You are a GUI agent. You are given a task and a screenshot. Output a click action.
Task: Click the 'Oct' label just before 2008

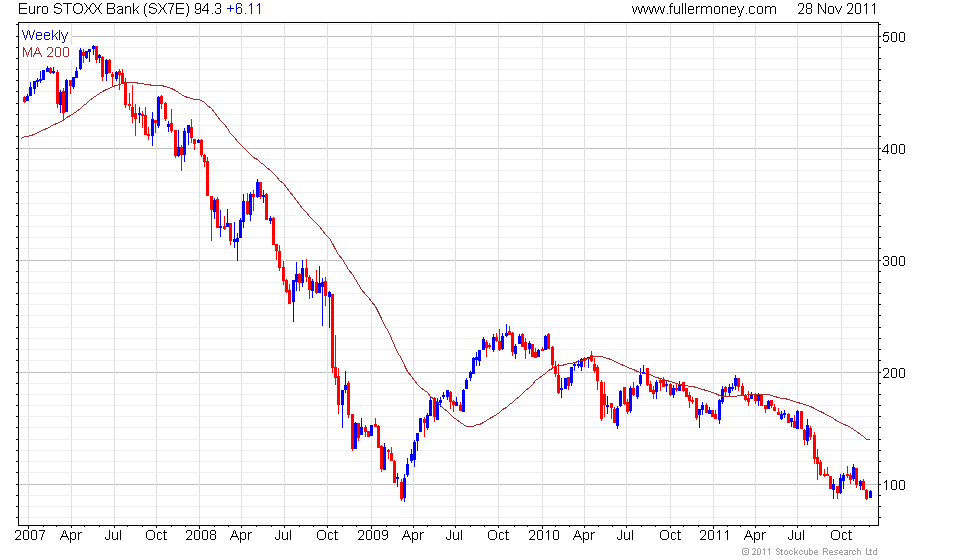[x=156, y=536]
